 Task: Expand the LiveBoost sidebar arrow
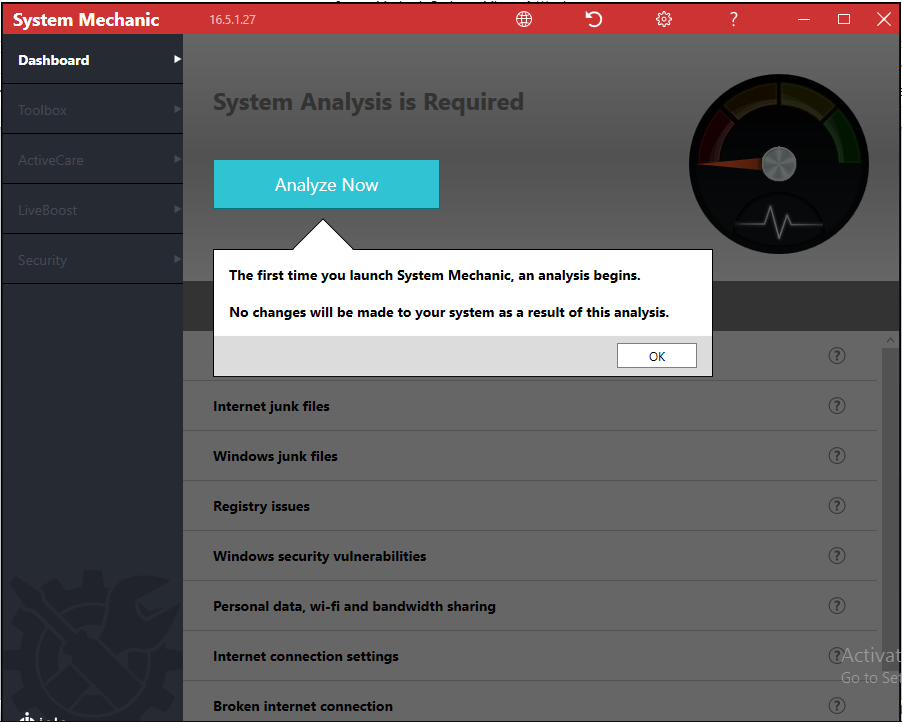(x=177, y=209)
